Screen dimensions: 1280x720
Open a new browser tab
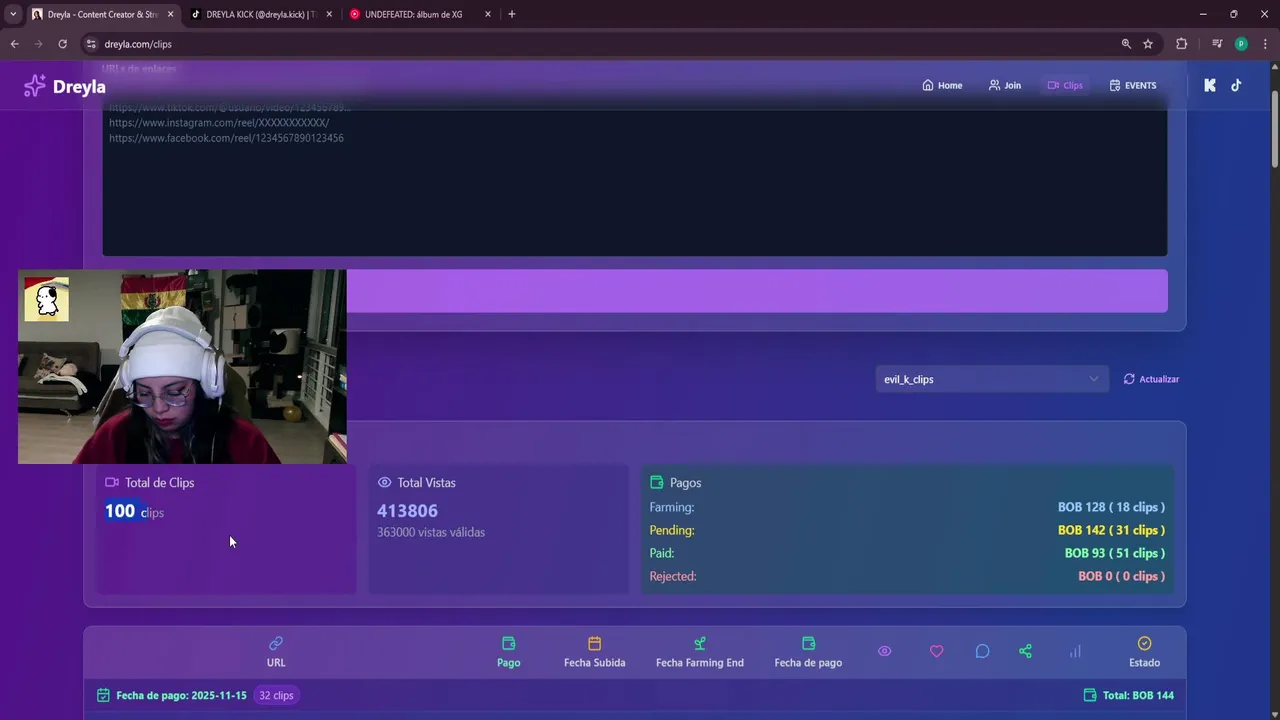(x=512, y=14)
